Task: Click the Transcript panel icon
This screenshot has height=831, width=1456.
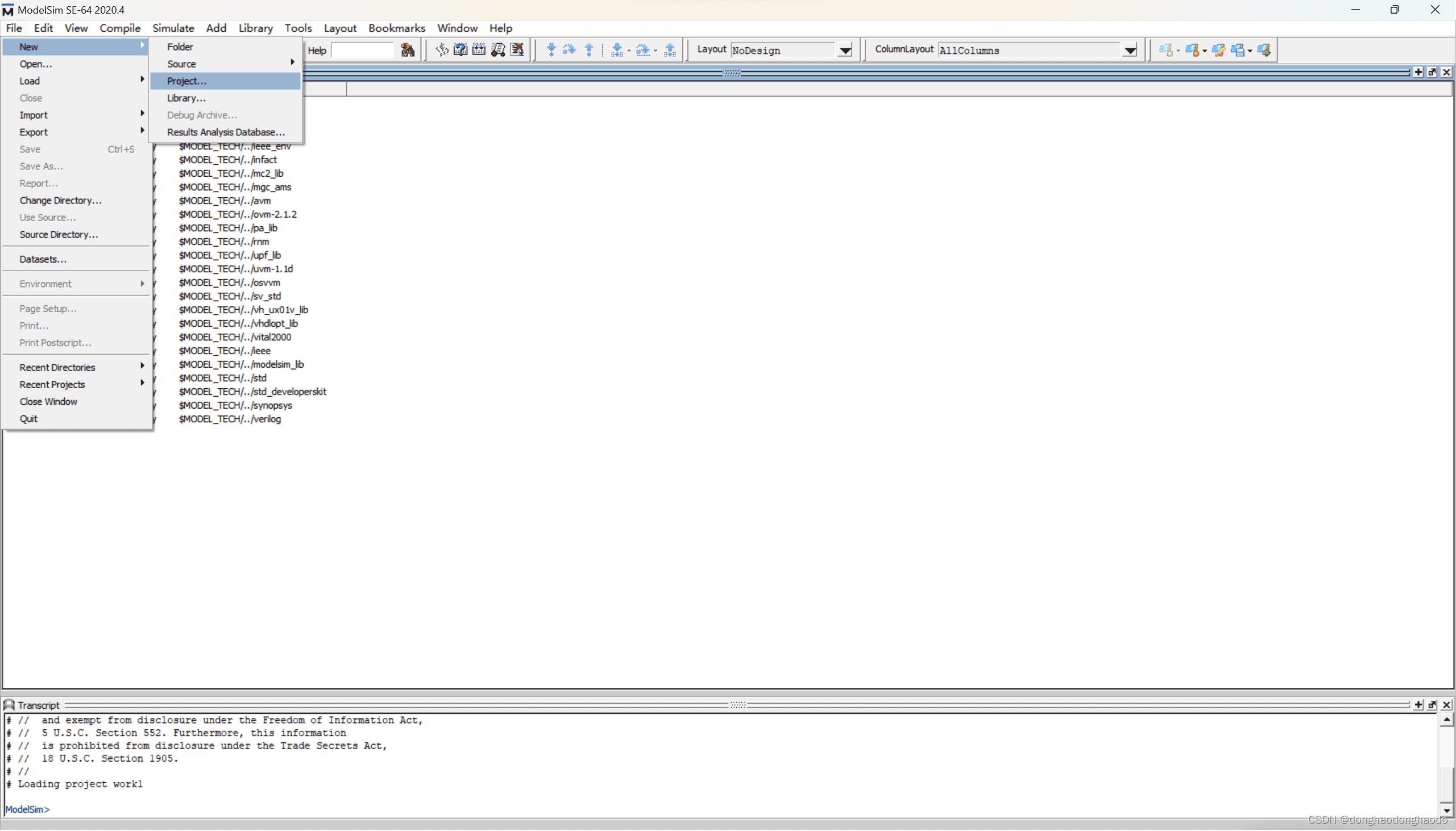Action: [9, 705]
